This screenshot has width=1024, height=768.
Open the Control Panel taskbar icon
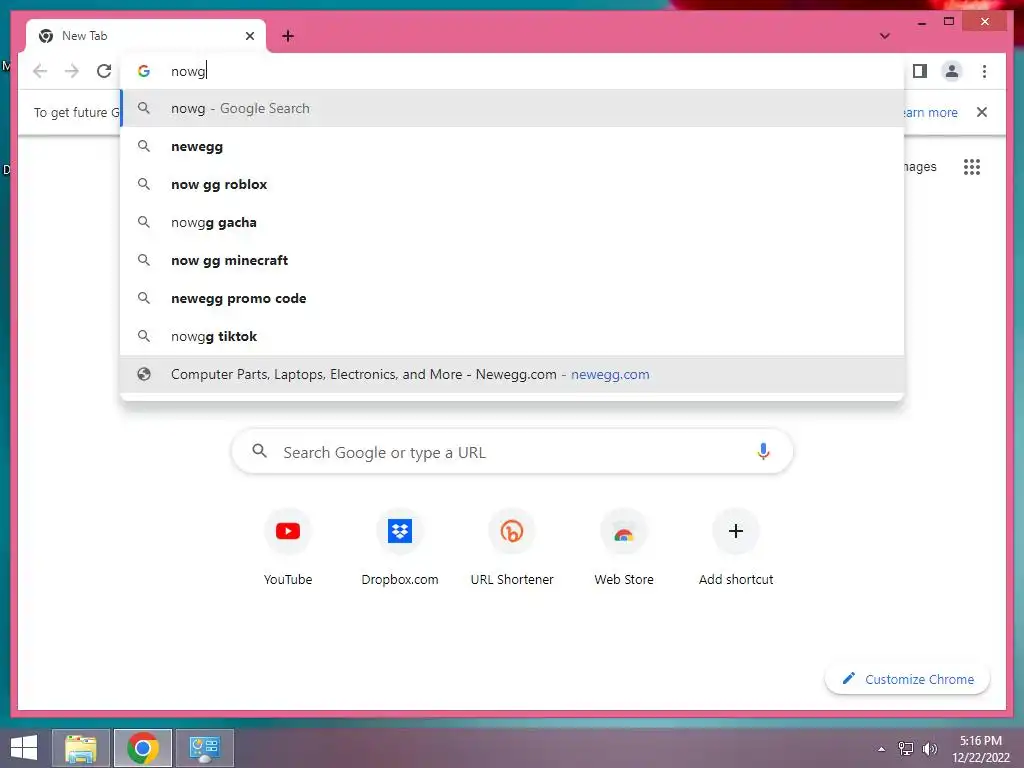point(205,748)
